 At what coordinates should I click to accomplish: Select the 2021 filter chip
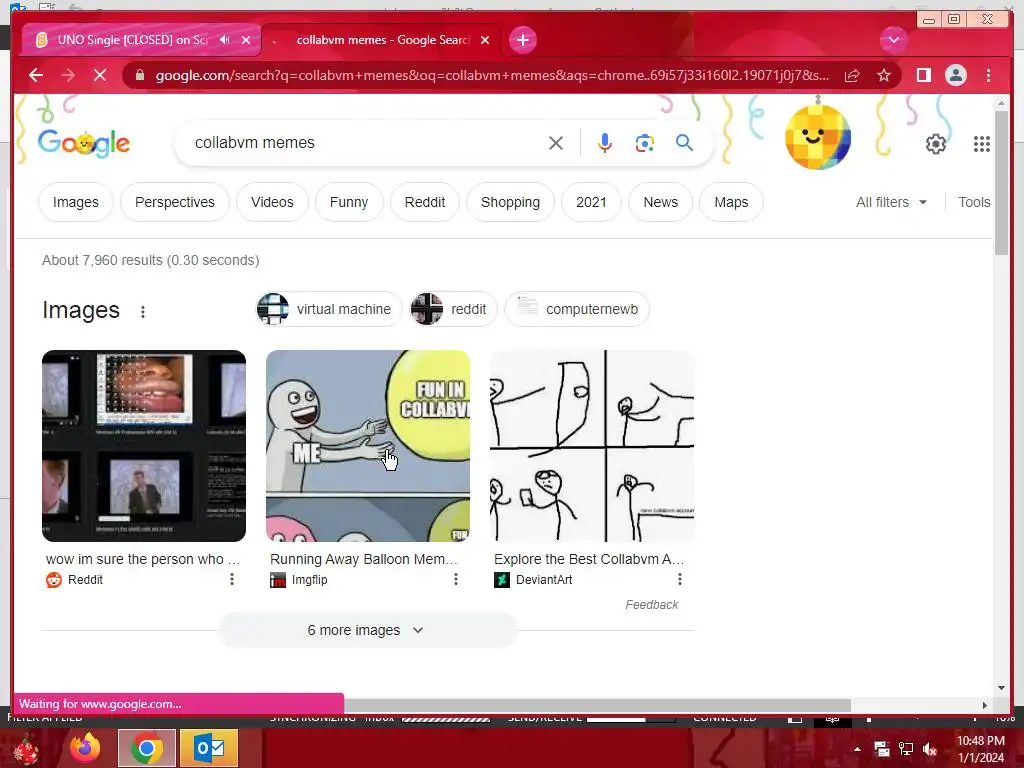tap(591, 202)
